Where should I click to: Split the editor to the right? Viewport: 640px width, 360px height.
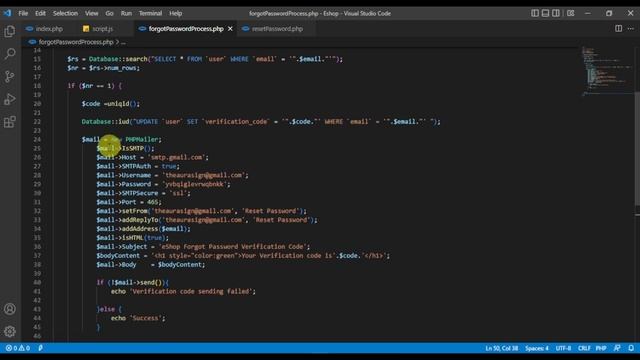pos(619,29)
